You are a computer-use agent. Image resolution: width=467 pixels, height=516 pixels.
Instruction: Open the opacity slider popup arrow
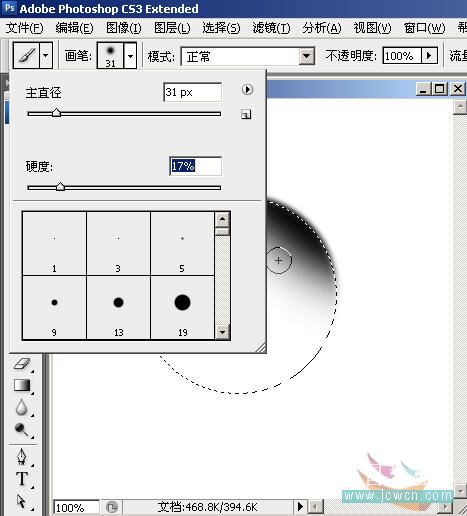[x=429, y=56]
